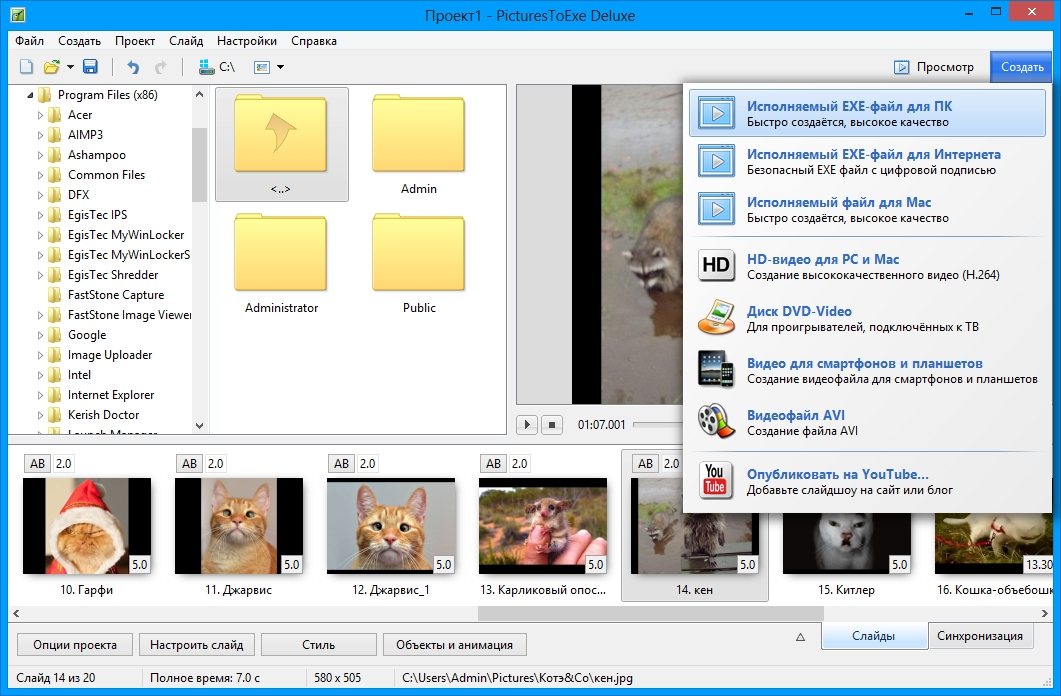The image size is (1061, 696).
Task: Expand the Common Files folder node
Action: (x=40, y=175)
